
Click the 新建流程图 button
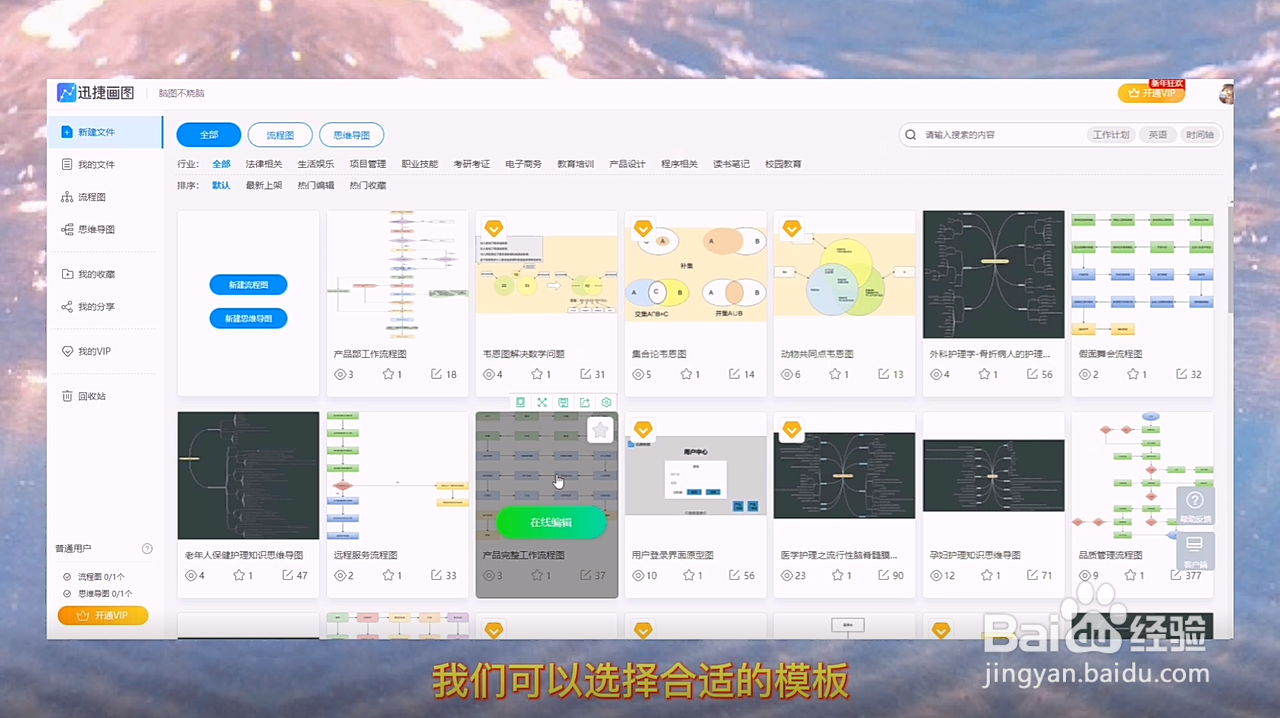(x=248, y=285)
